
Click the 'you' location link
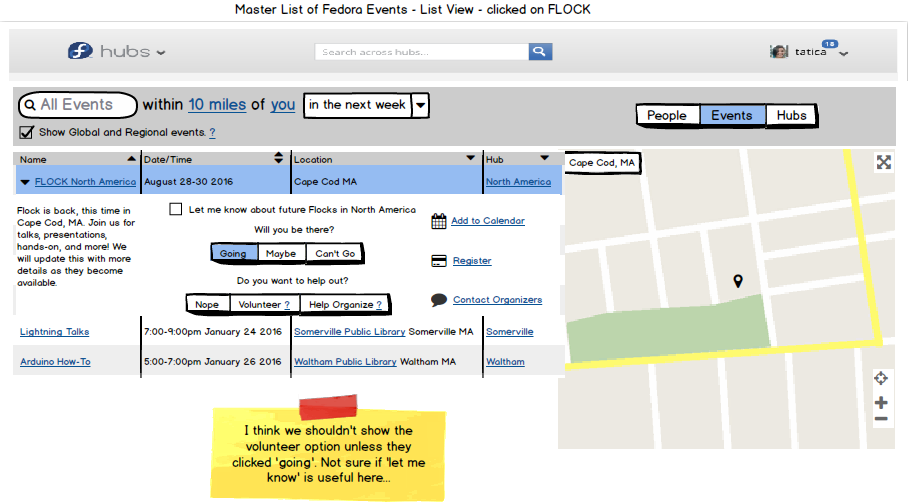[283, 105]
